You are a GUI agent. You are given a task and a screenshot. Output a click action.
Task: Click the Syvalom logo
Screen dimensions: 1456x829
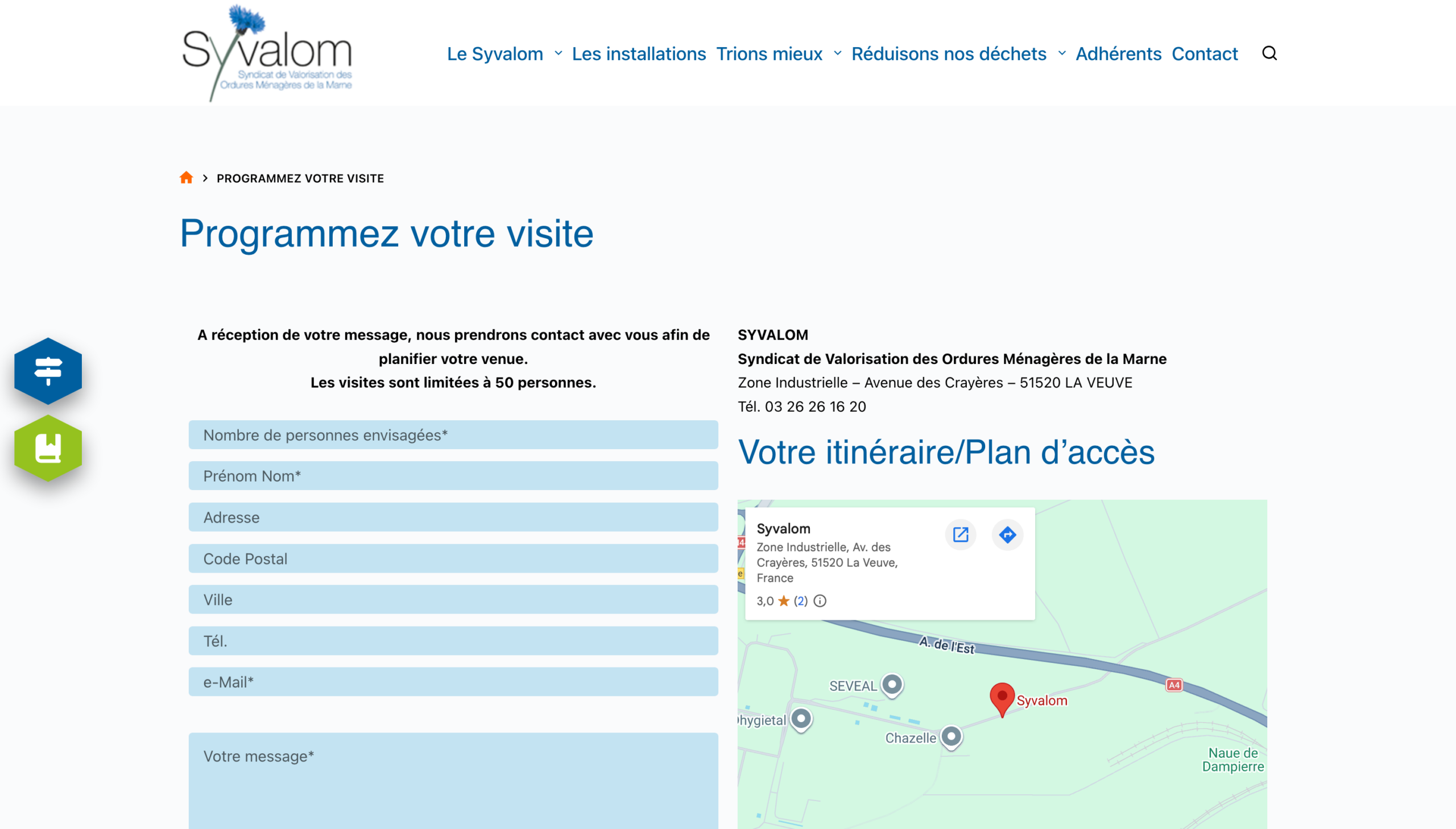click(267, 53)
